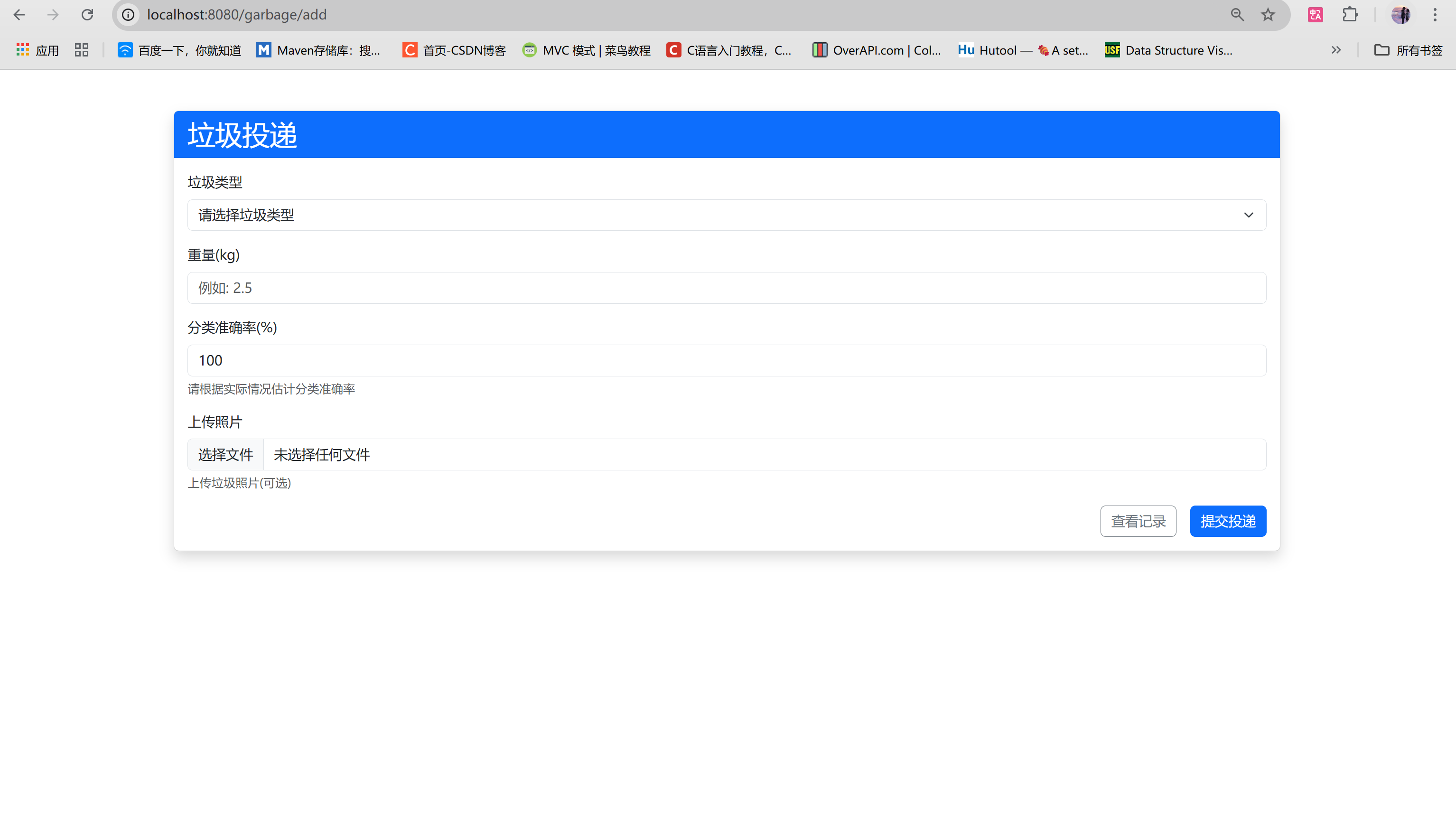The width and height of the screenshot is (1456, 816).
Task: Open 首页-CSDN博客 bookmark
Action: tap(454, 50)
